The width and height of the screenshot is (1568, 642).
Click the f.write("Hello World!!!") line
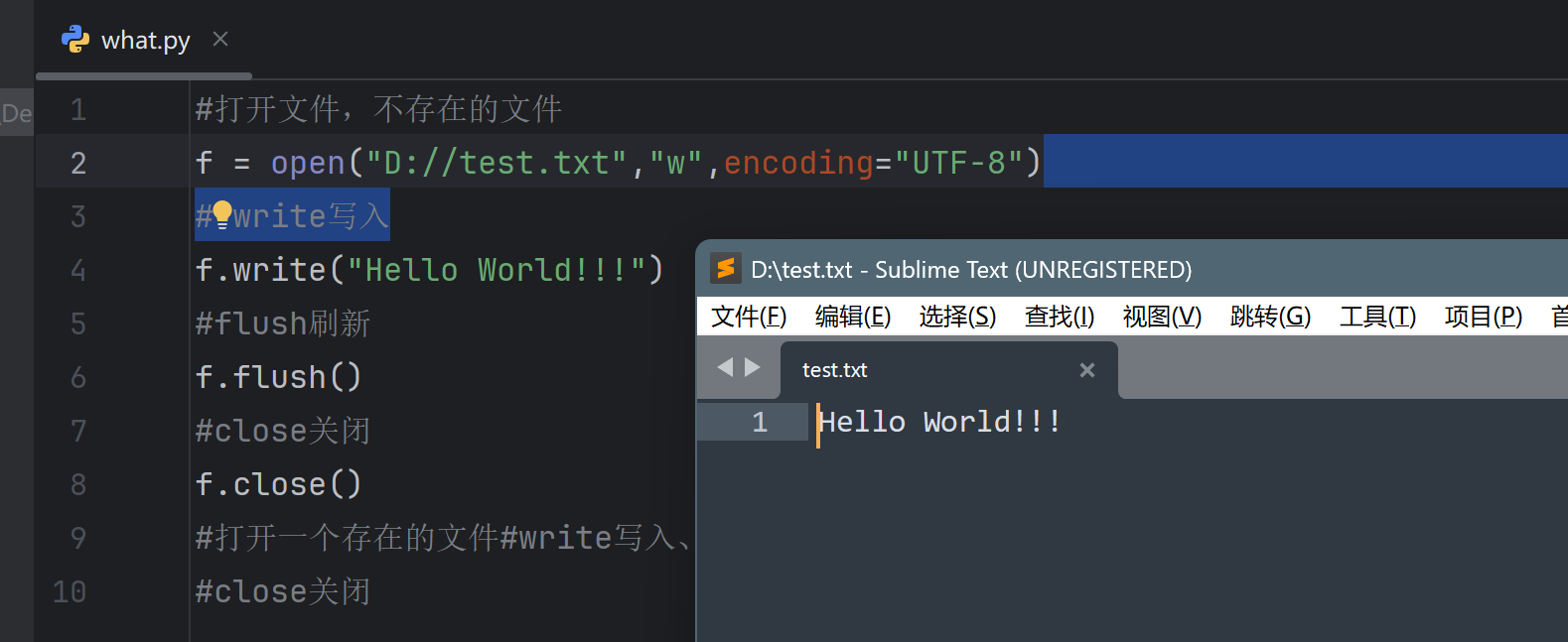click(429, 270)
